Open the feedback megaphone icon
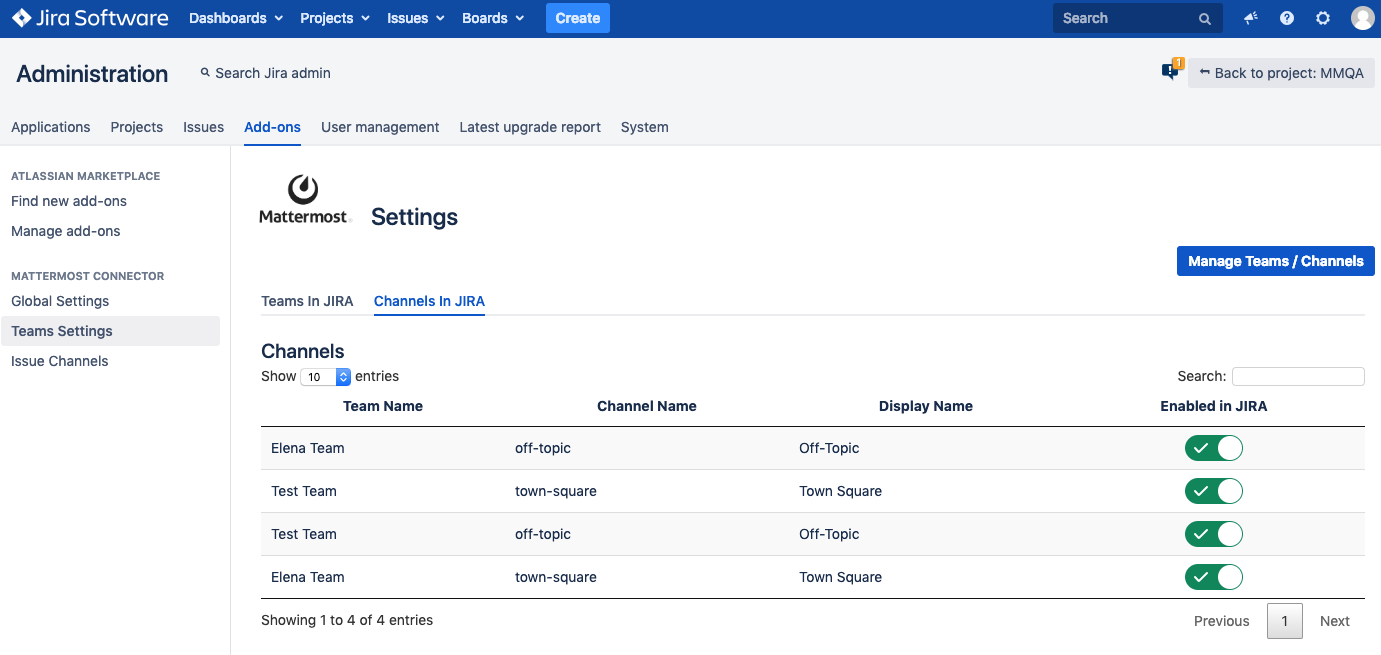Screen dimensions: 1381x655 pos(1251,18)
